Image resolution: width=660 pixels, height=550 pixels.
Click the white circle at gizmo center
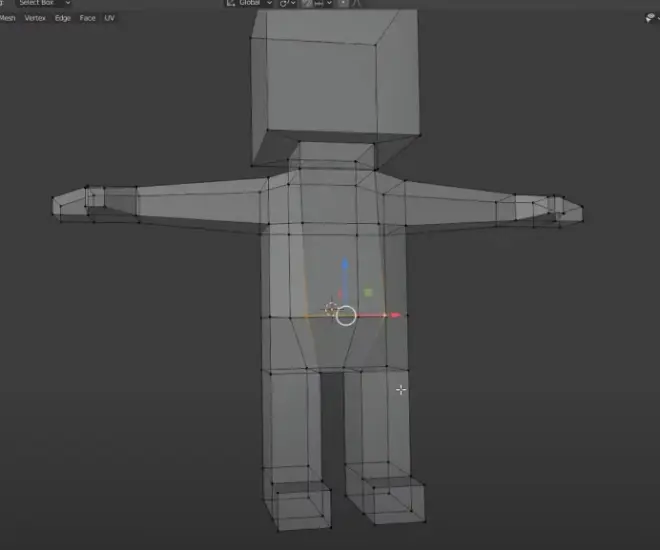(x=346, y=316)
